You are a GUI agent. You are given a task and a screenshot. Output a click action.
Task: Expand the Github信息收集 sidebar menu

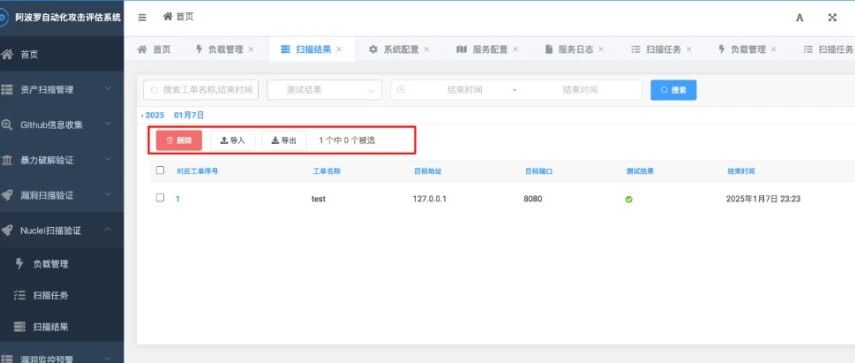107,124
